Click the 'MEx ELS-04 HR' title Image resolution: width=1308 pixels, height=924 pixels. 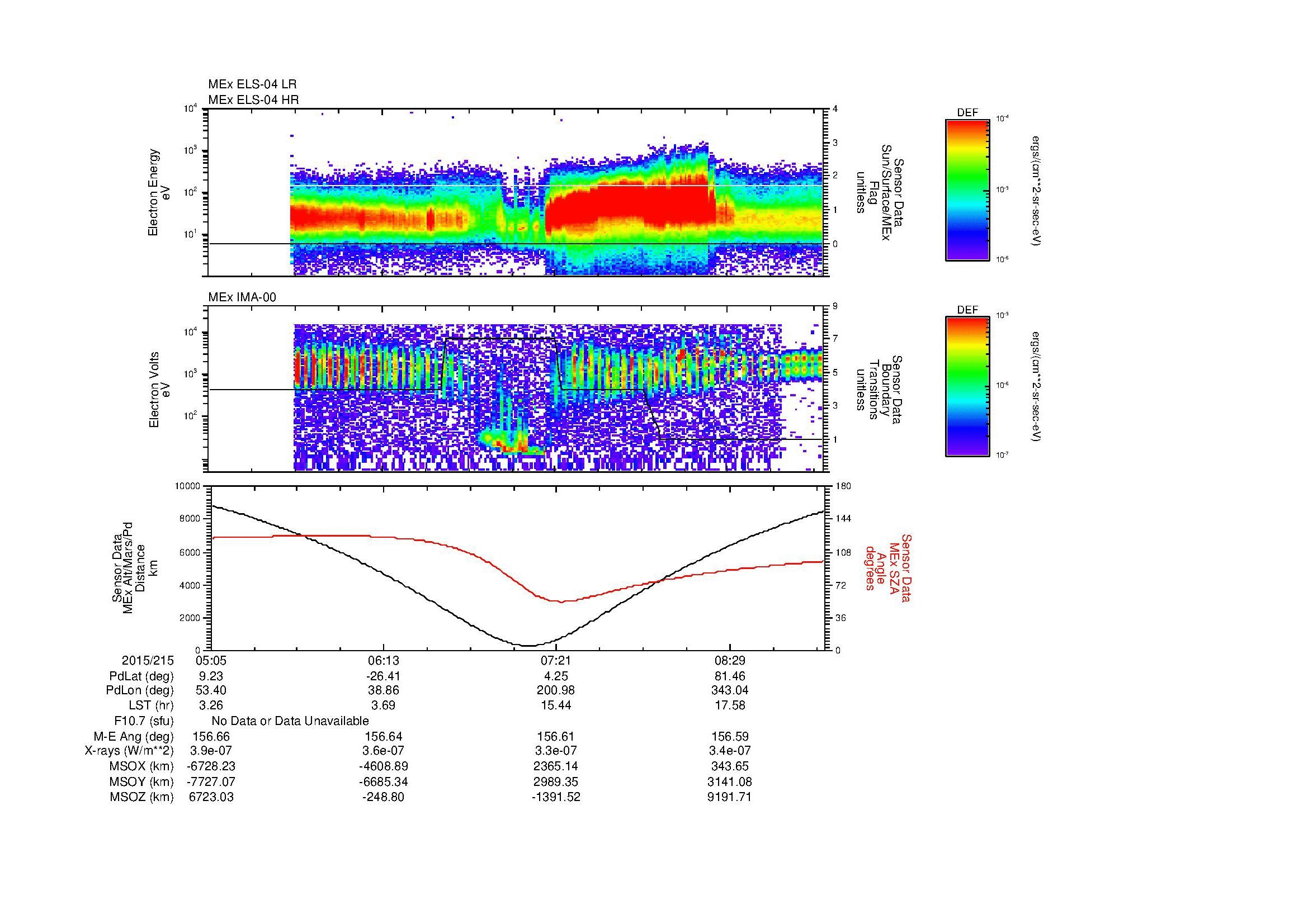click(x=253, y=99)
